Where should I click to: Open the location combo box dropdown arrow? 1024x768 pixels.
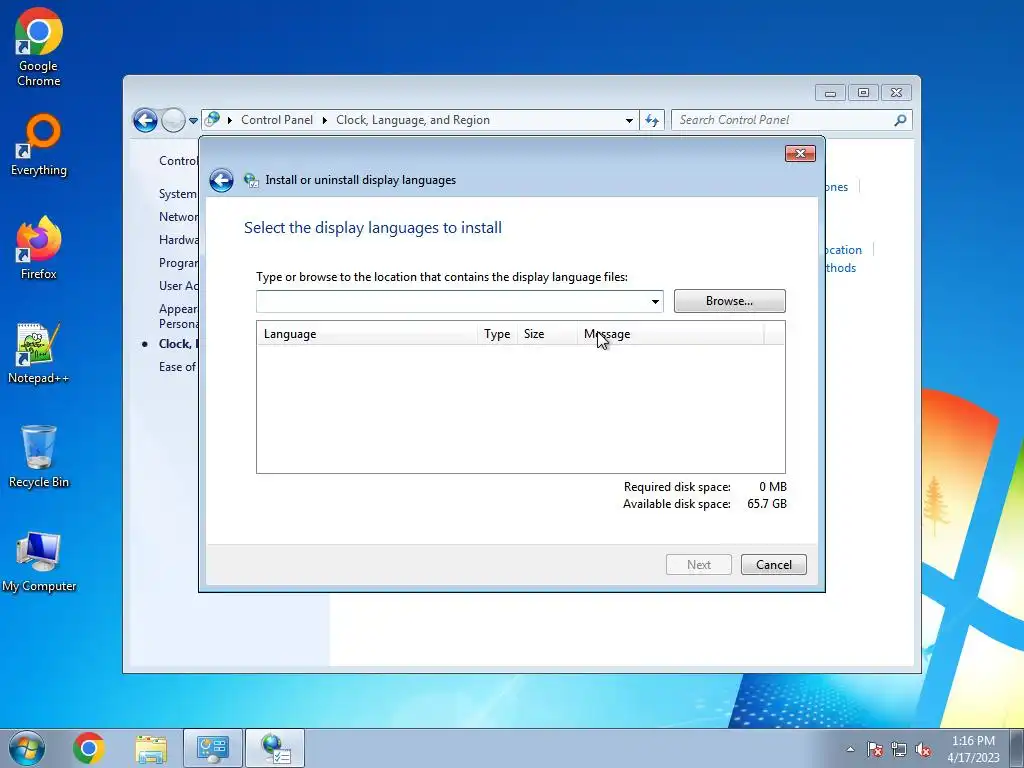[655, 301]
